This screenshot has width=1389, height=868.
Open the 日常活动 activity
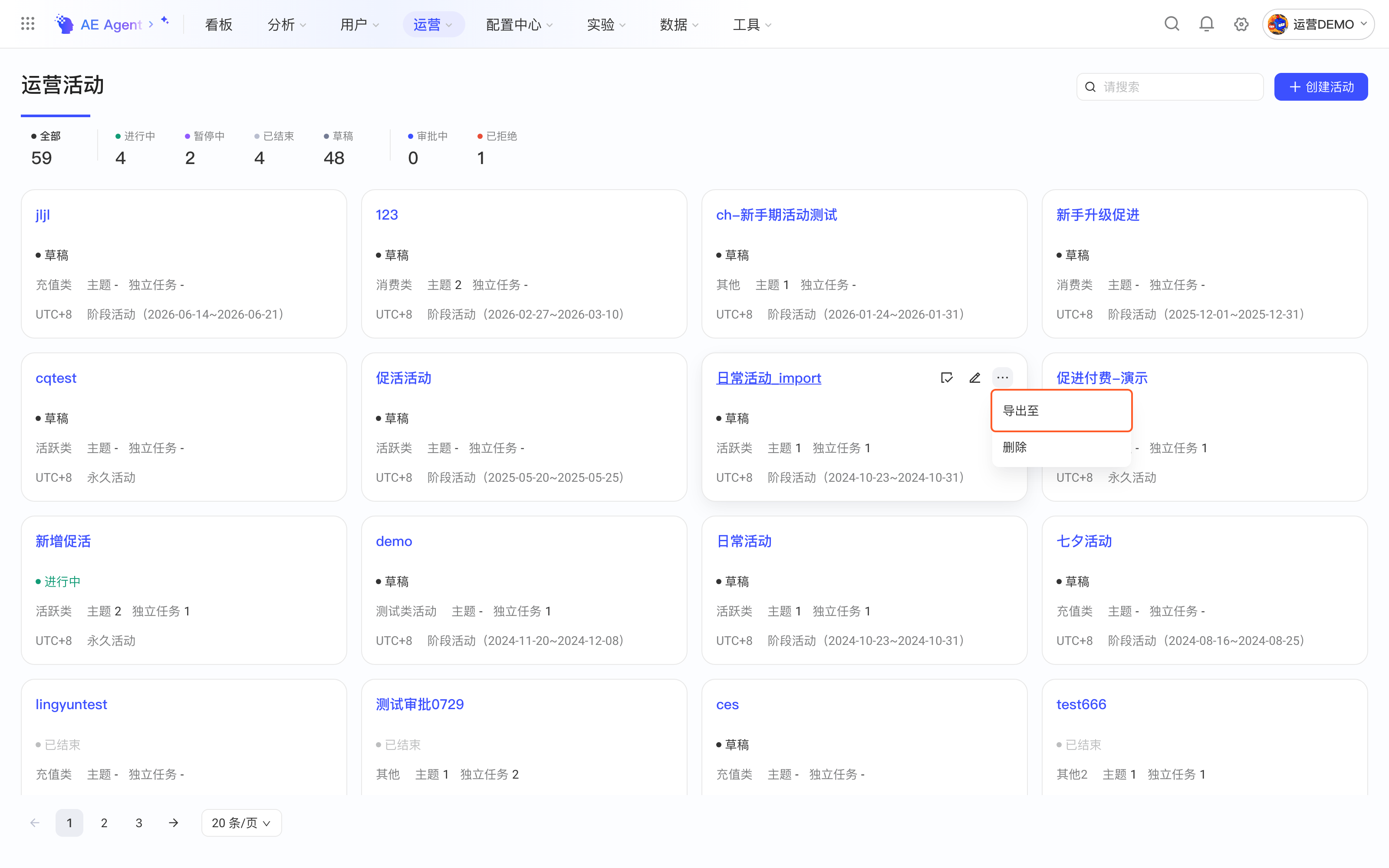click(744, 541)
